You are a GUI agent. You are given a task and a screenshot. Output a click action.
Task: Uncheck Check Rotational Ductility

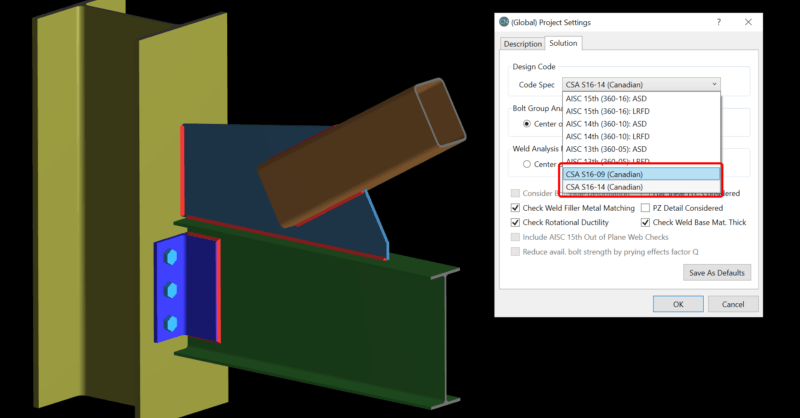(516, 222)
